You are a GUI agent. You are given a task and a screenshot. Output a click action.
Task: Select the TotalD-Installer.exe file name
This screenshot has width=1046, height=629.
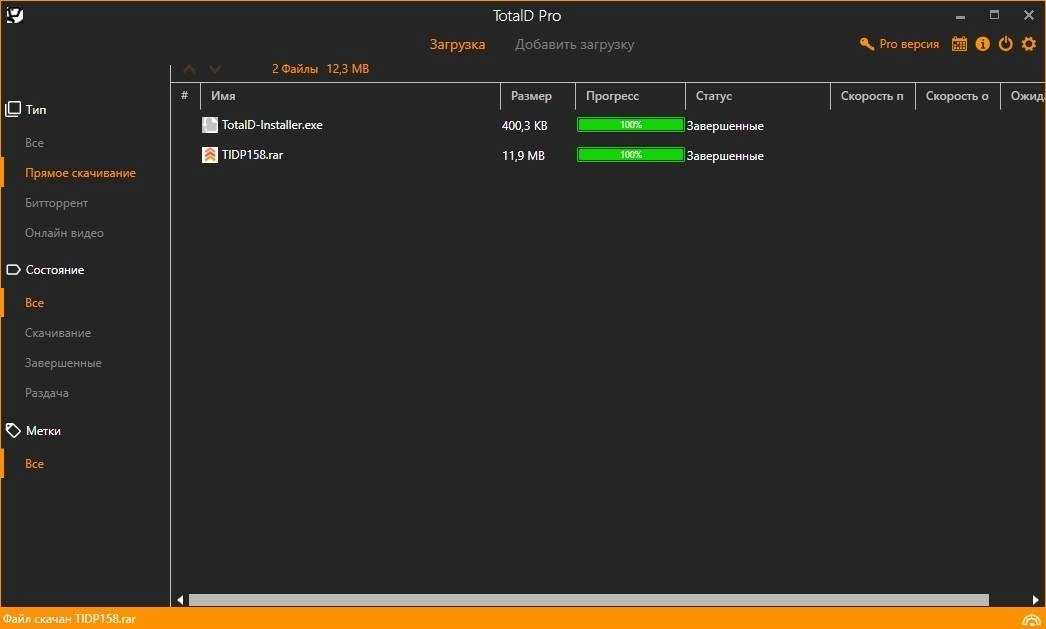click(272, 125)
